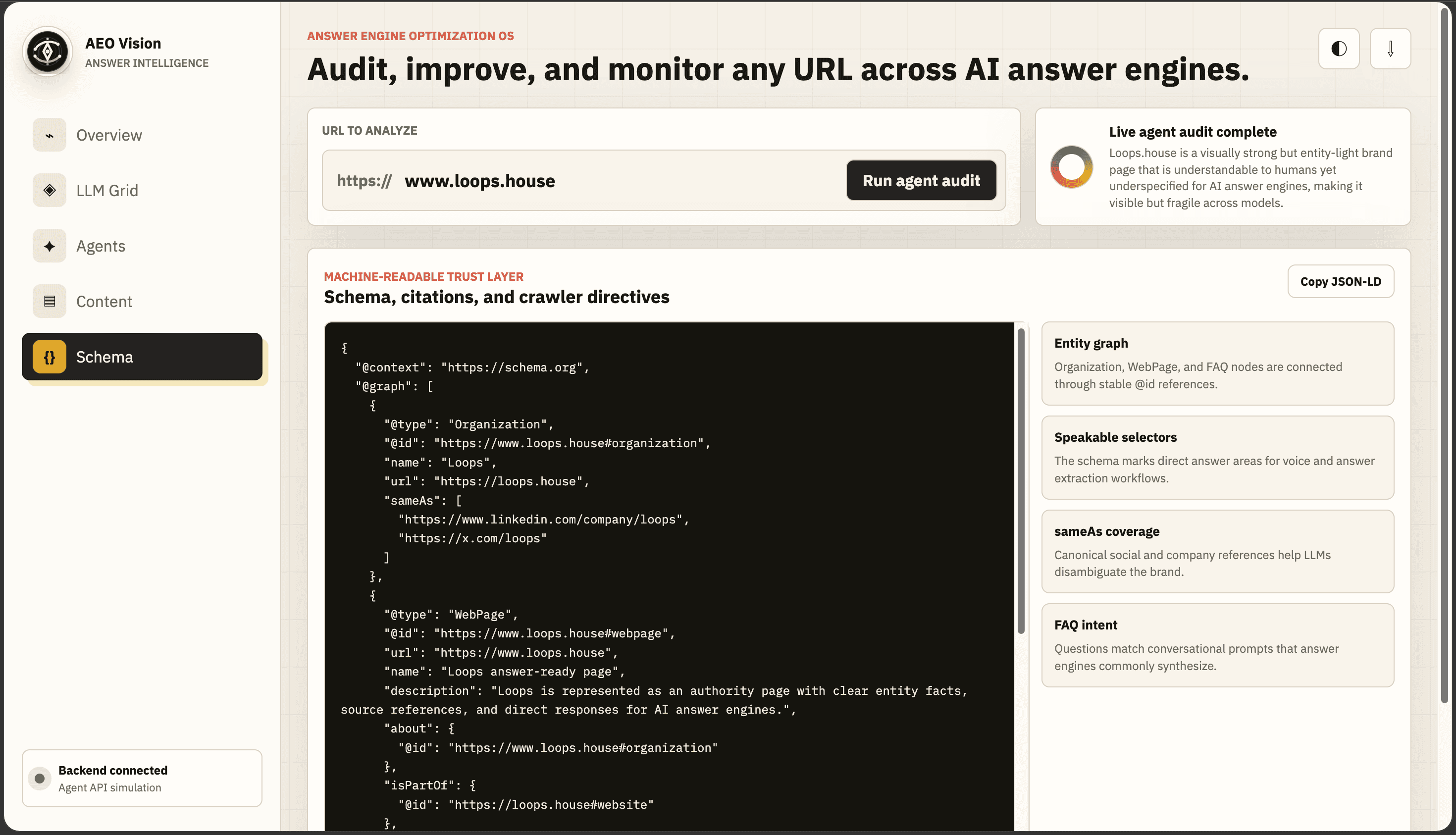This screenshot has width=1456, height=835.
Task: Click the Overview sidebar icon
Action: pyautogui.click(x=50, y=135)
